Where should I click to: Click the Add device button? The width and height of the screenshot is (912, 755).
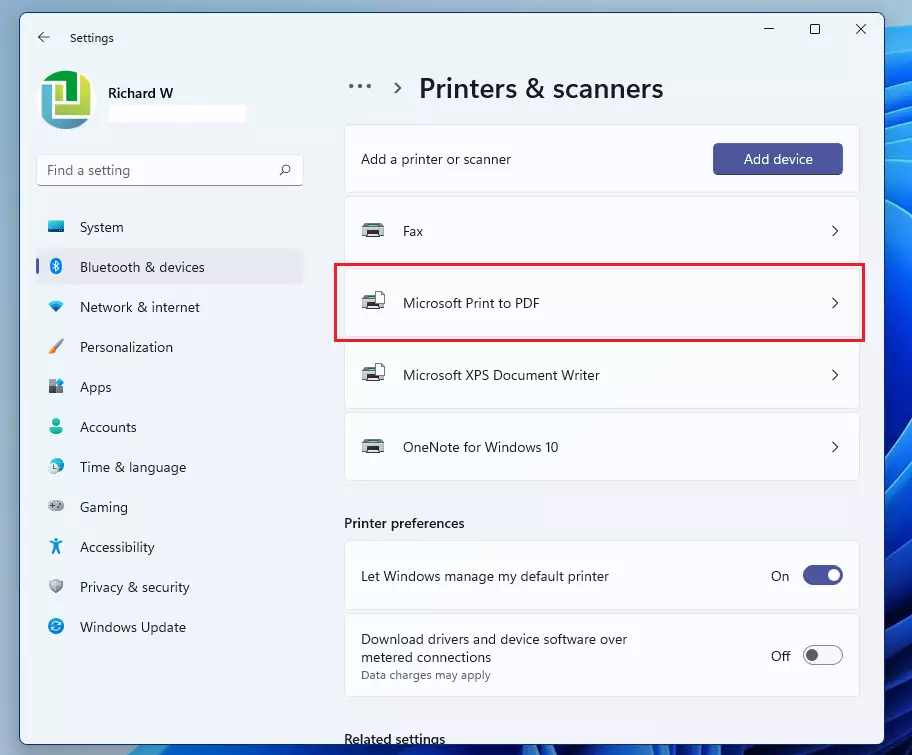pos(778,159)
